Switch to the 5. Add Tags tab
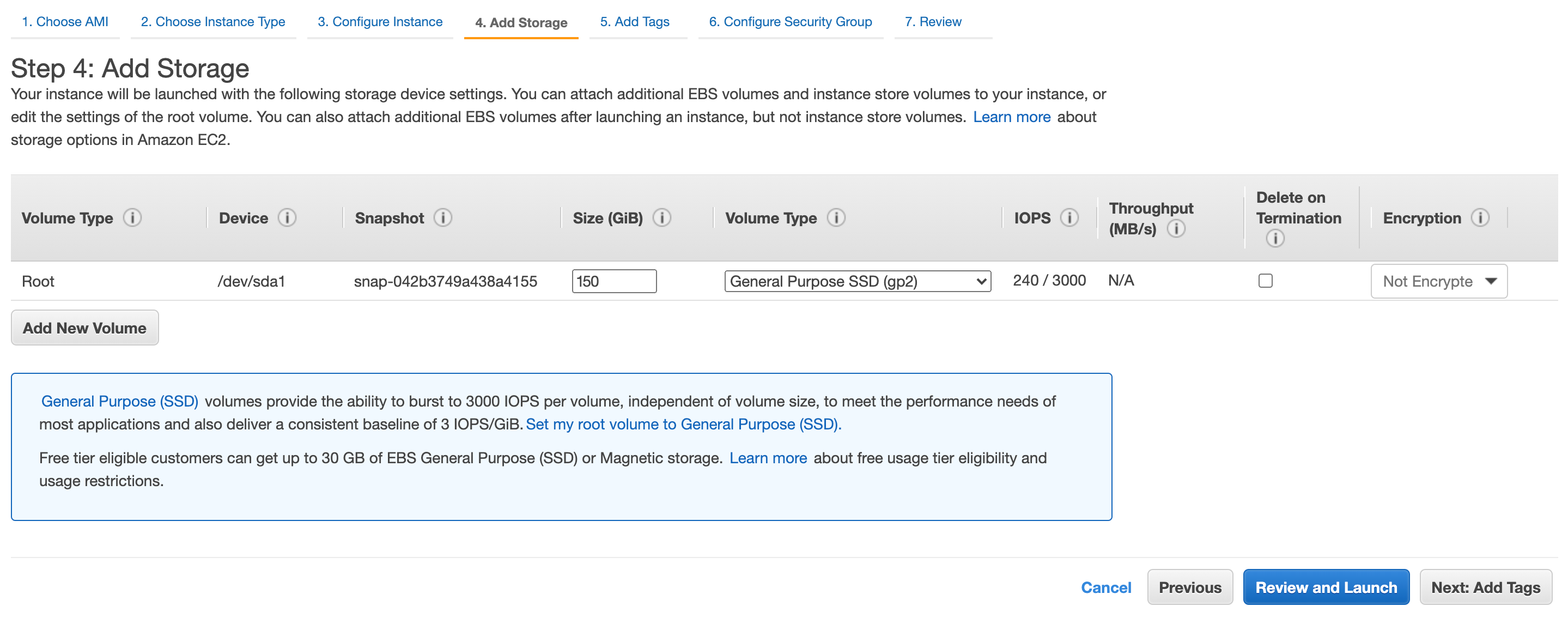The width and height of the screenshot is (1568, 618). click(x=634, y=21)
